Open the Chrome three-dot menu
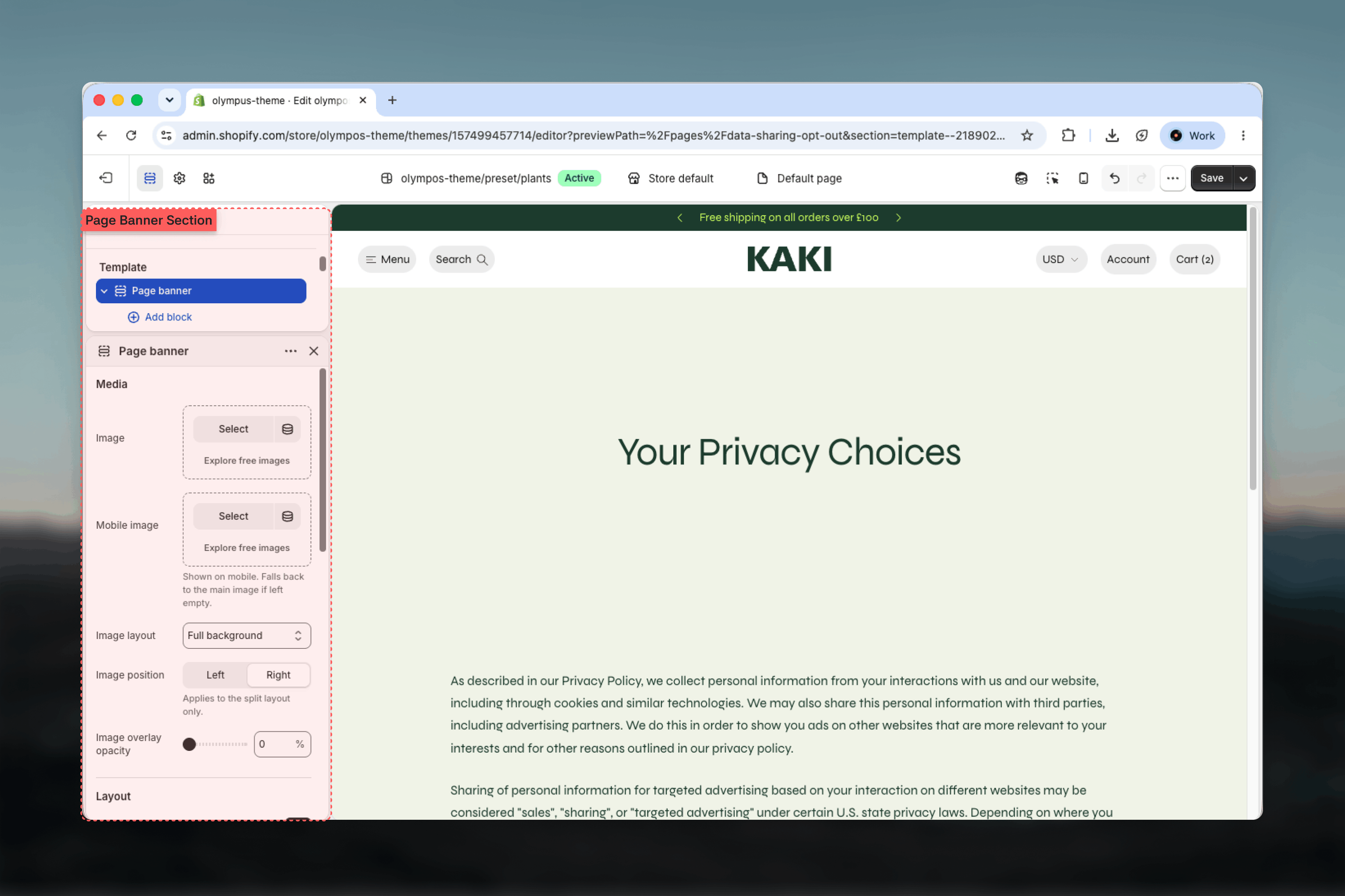The height and width of the screenshot is (896, 1345). point(1243,135)
